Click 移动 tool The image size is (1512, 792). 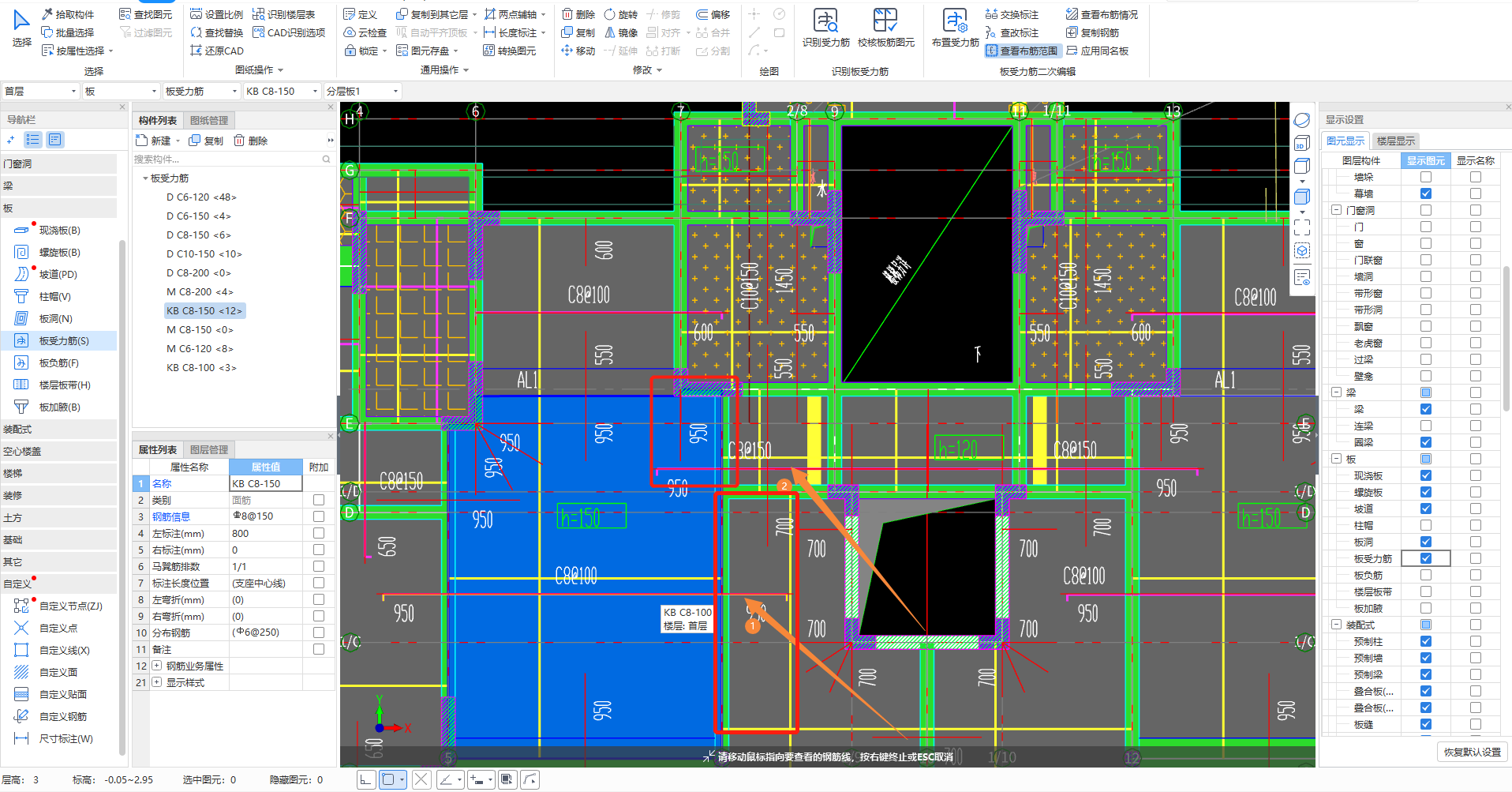pyautogui.click(x=578, y=51)
